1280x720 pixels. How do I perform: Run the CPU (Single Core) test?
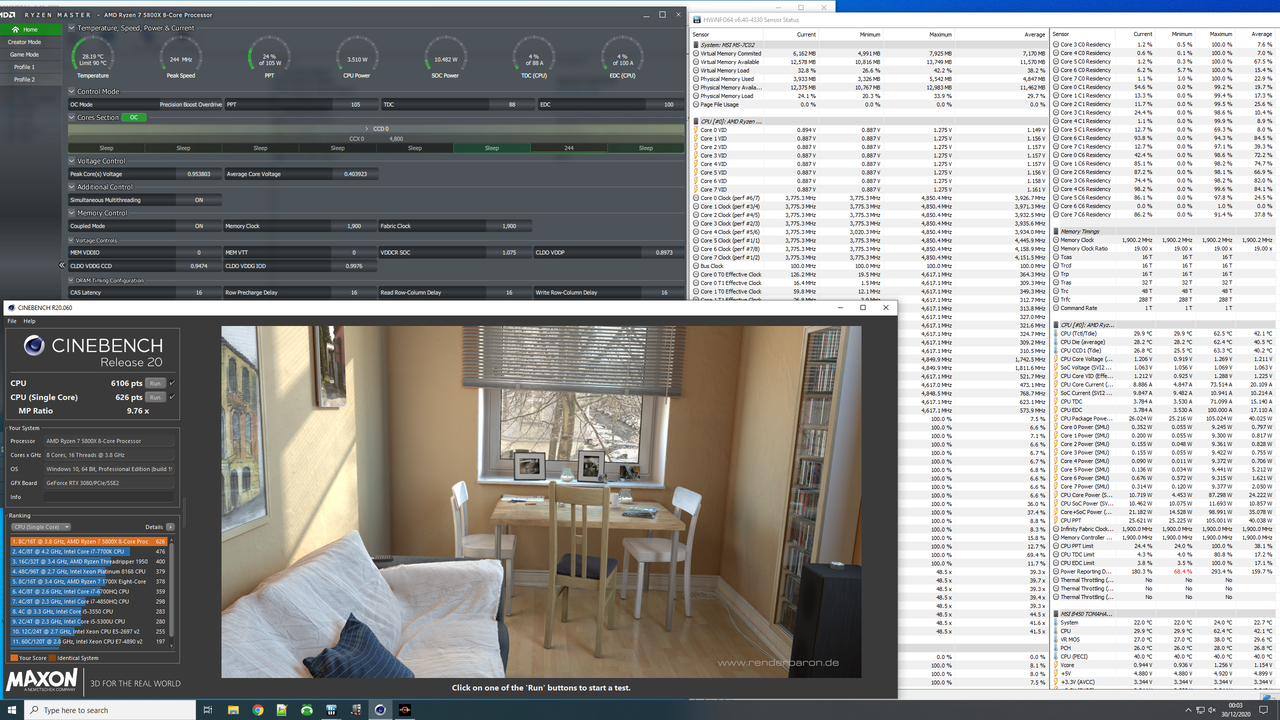155,397
